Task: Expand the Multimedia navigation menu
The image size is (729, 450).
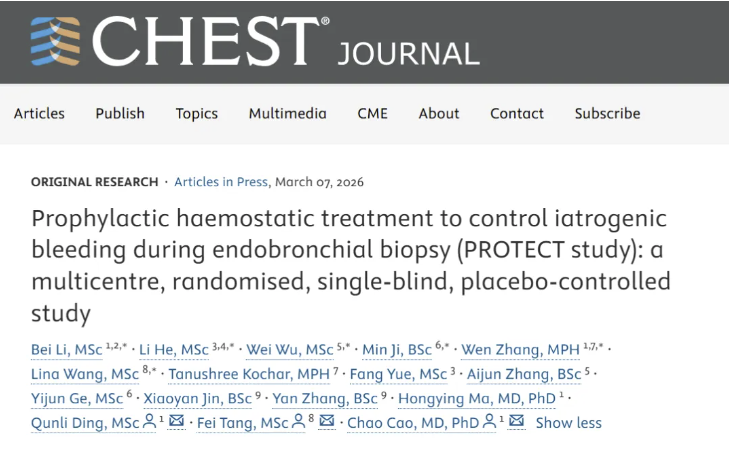Action: coord(287,113)
